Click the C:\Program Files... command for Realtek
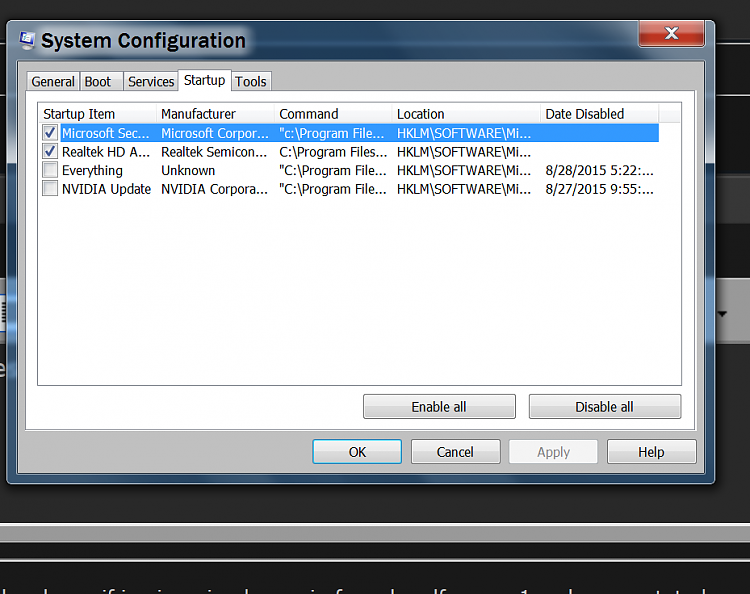Image resolution: width=750 pixels, height=594 pixels. point(333,152)
